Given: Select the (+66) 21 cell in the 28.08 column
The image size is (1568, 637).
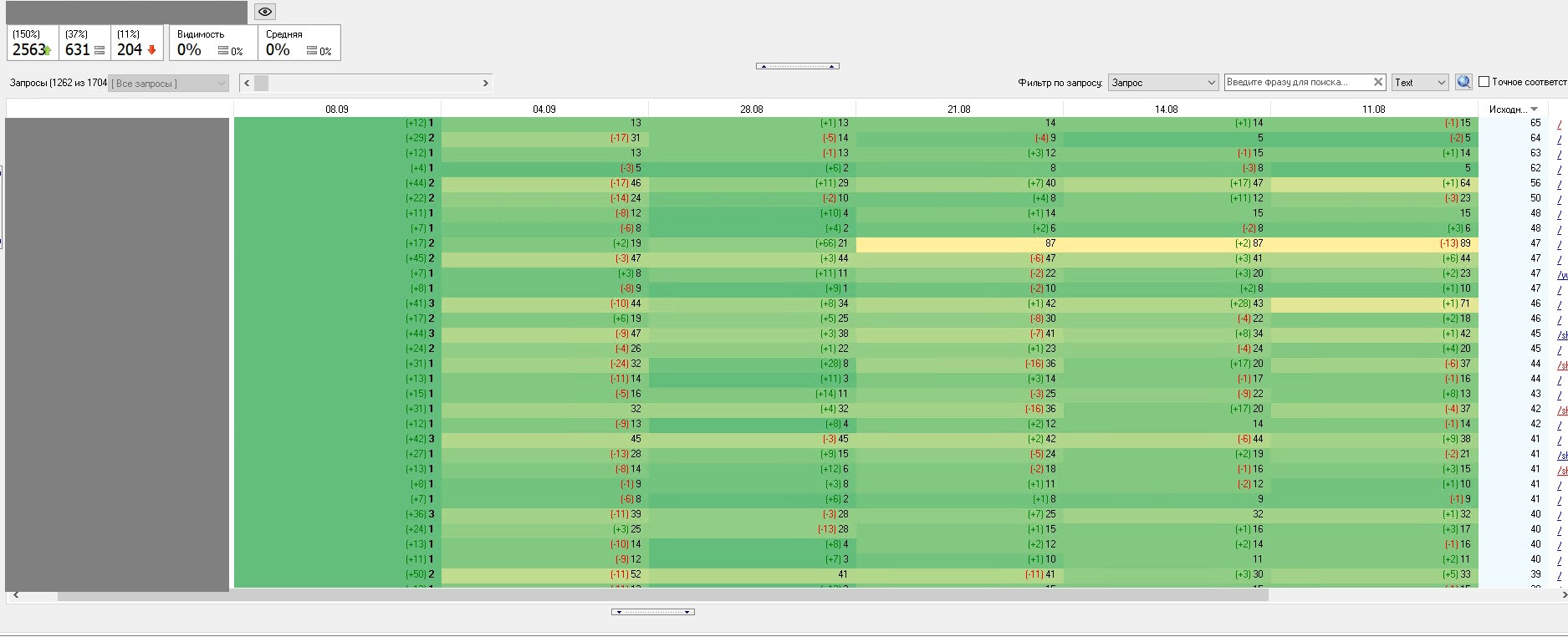Looking at the screenshot, I should [x=752, y=243].
